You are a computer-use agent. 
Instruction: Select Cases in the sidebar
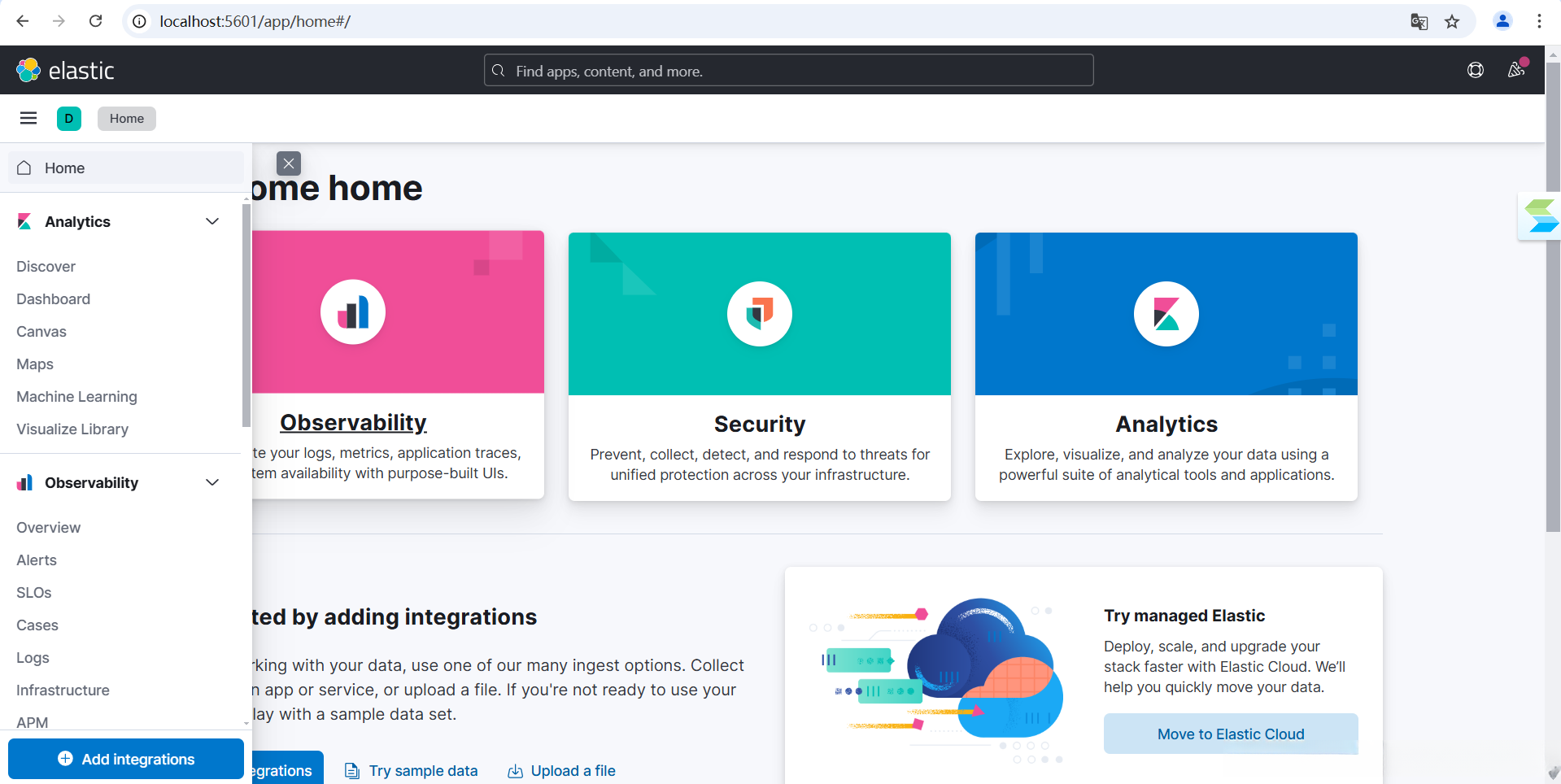37,625
